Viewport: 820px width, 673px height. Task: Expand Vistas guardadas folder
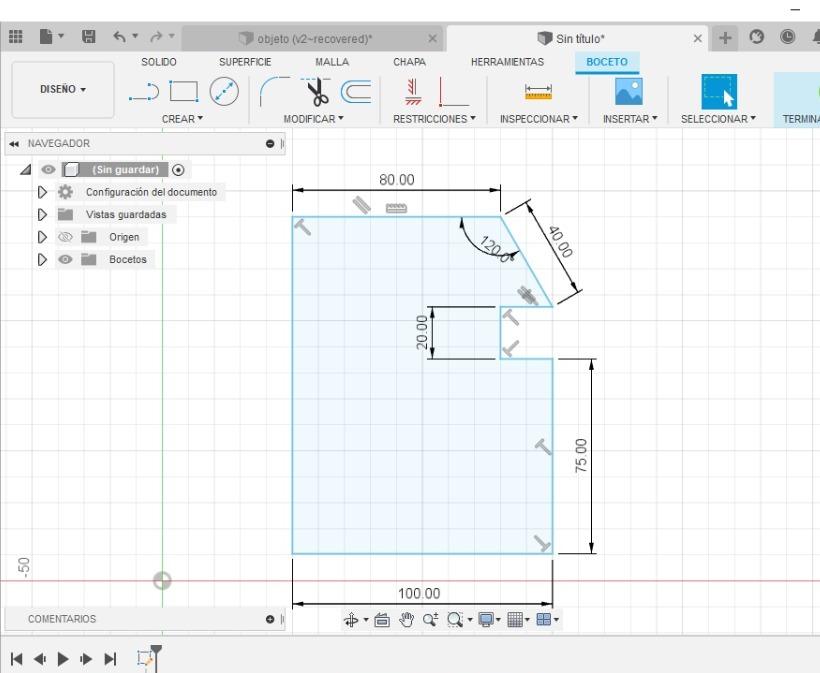(42, 215)
